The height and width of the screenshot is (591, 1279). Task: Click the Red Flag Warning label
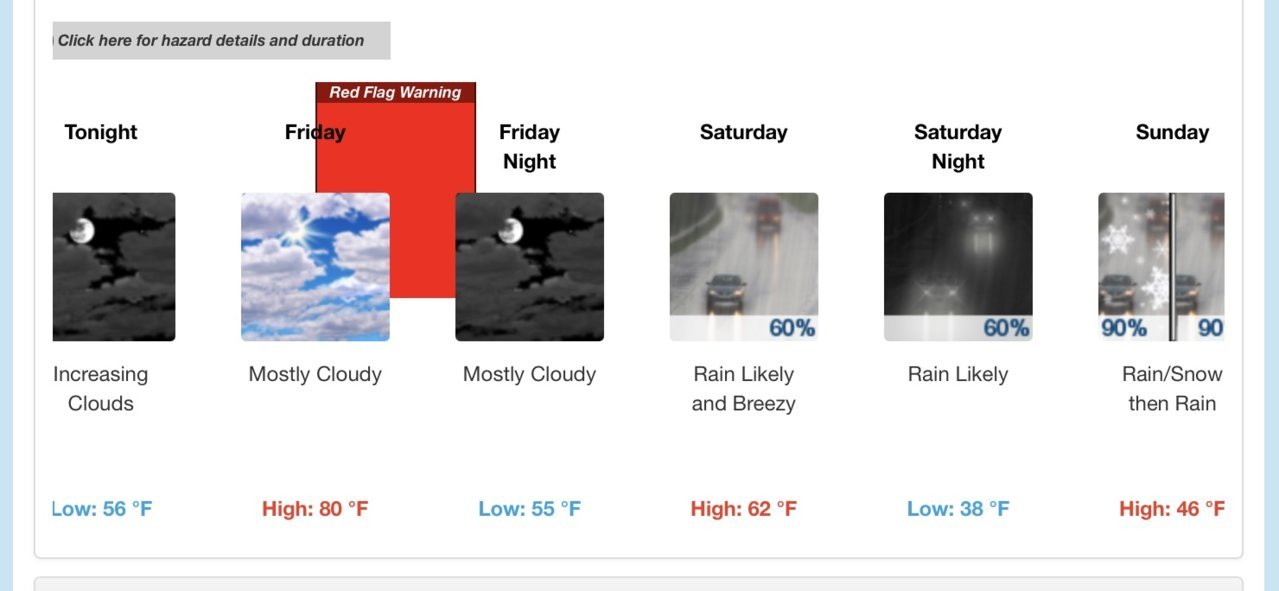(x=395, y=92)
